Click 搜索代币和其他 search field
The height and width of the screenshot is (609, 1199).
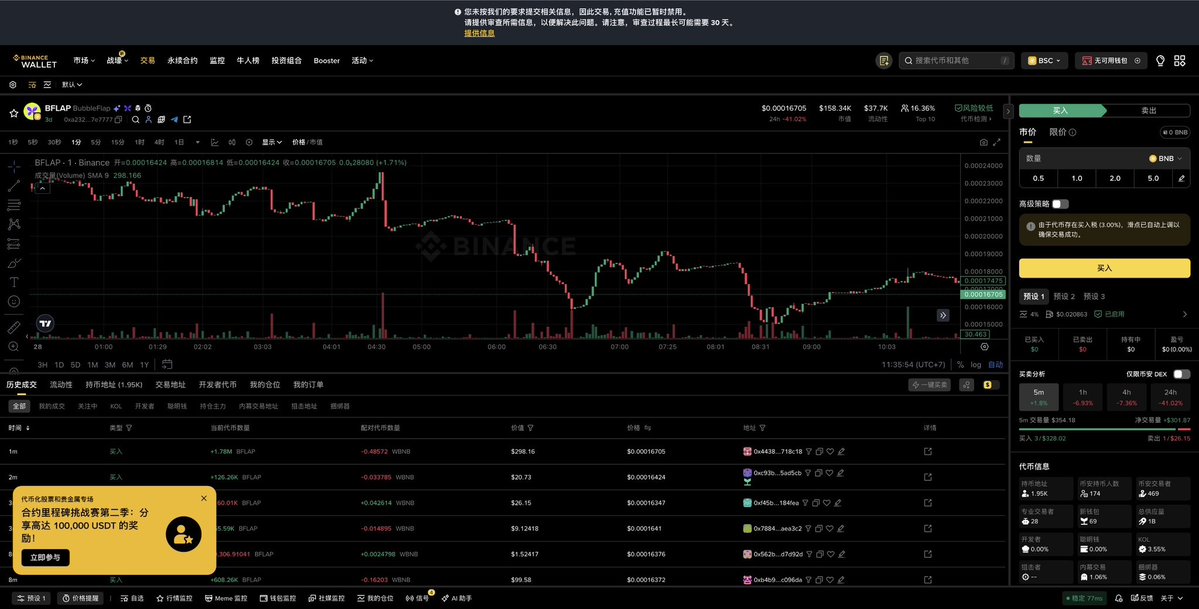(958, 60)
